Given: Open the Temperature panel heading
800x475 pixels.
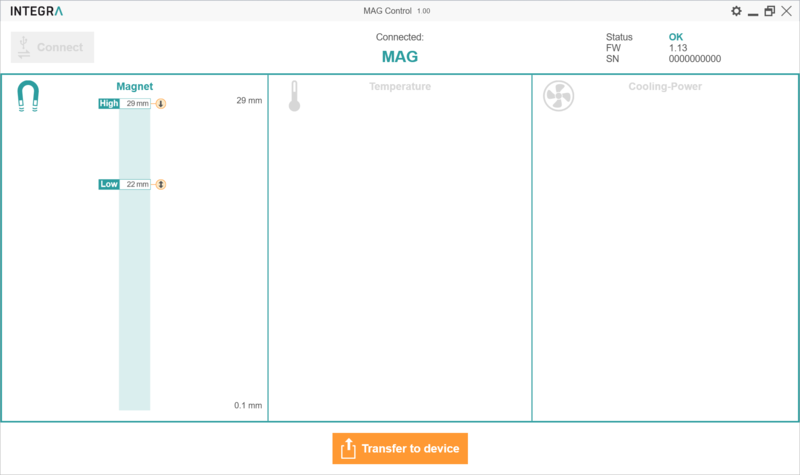Looking at the screenshot, I should (x=400, y=86).
